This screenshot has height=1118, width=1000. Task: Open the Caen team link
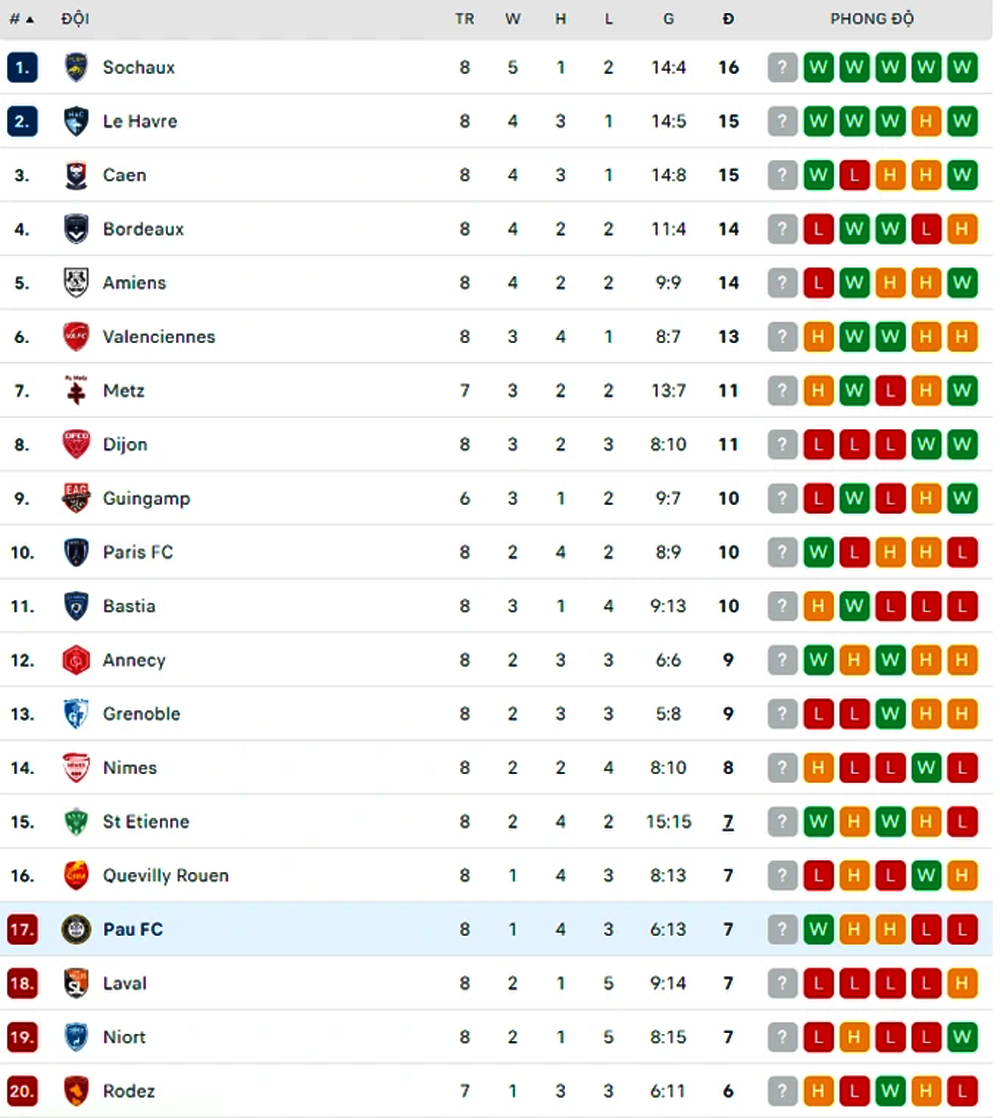[124, 175]
